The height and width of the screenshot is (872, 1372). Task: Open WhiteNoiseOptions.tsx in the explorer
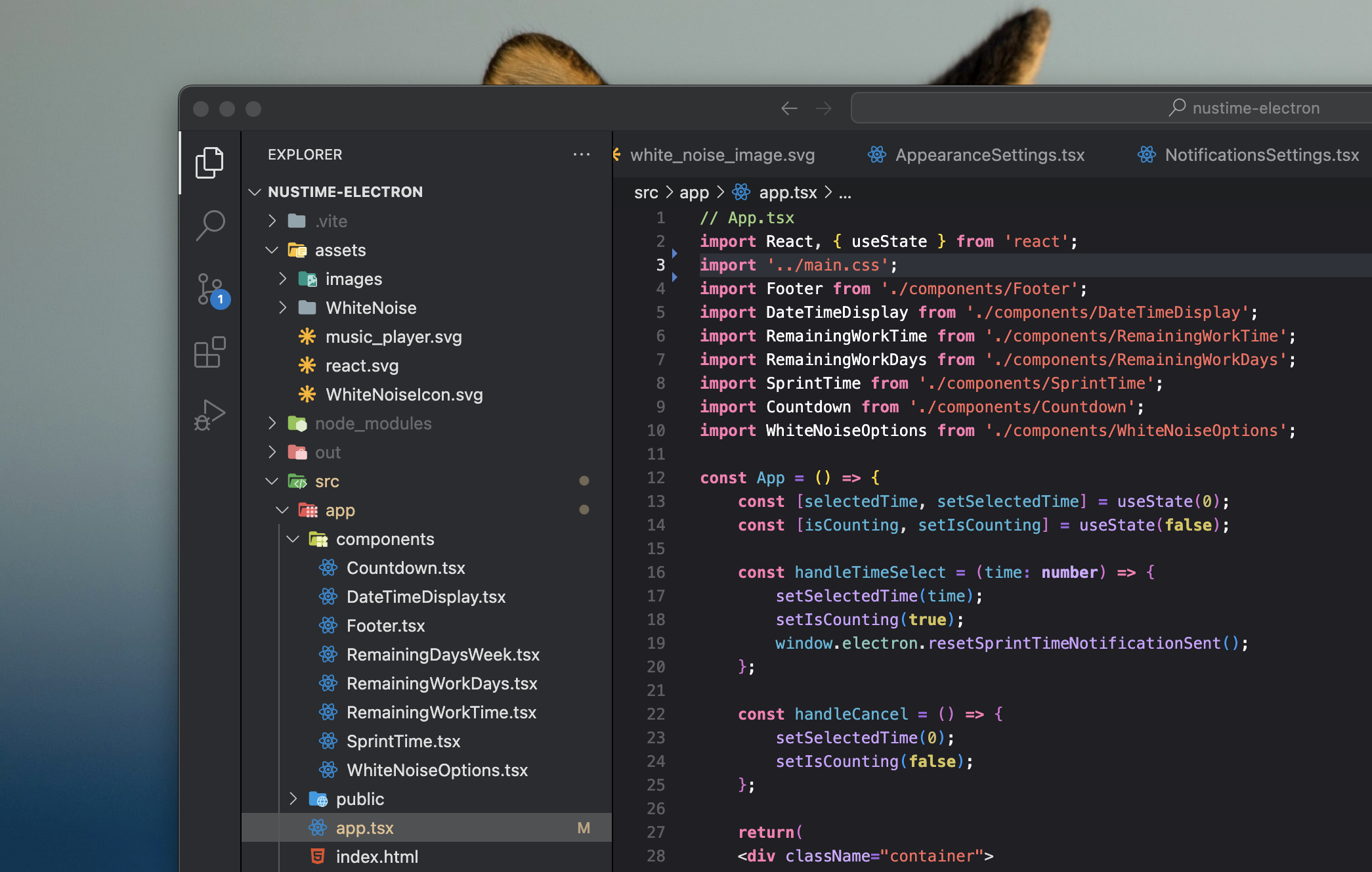tap(427, 770)
